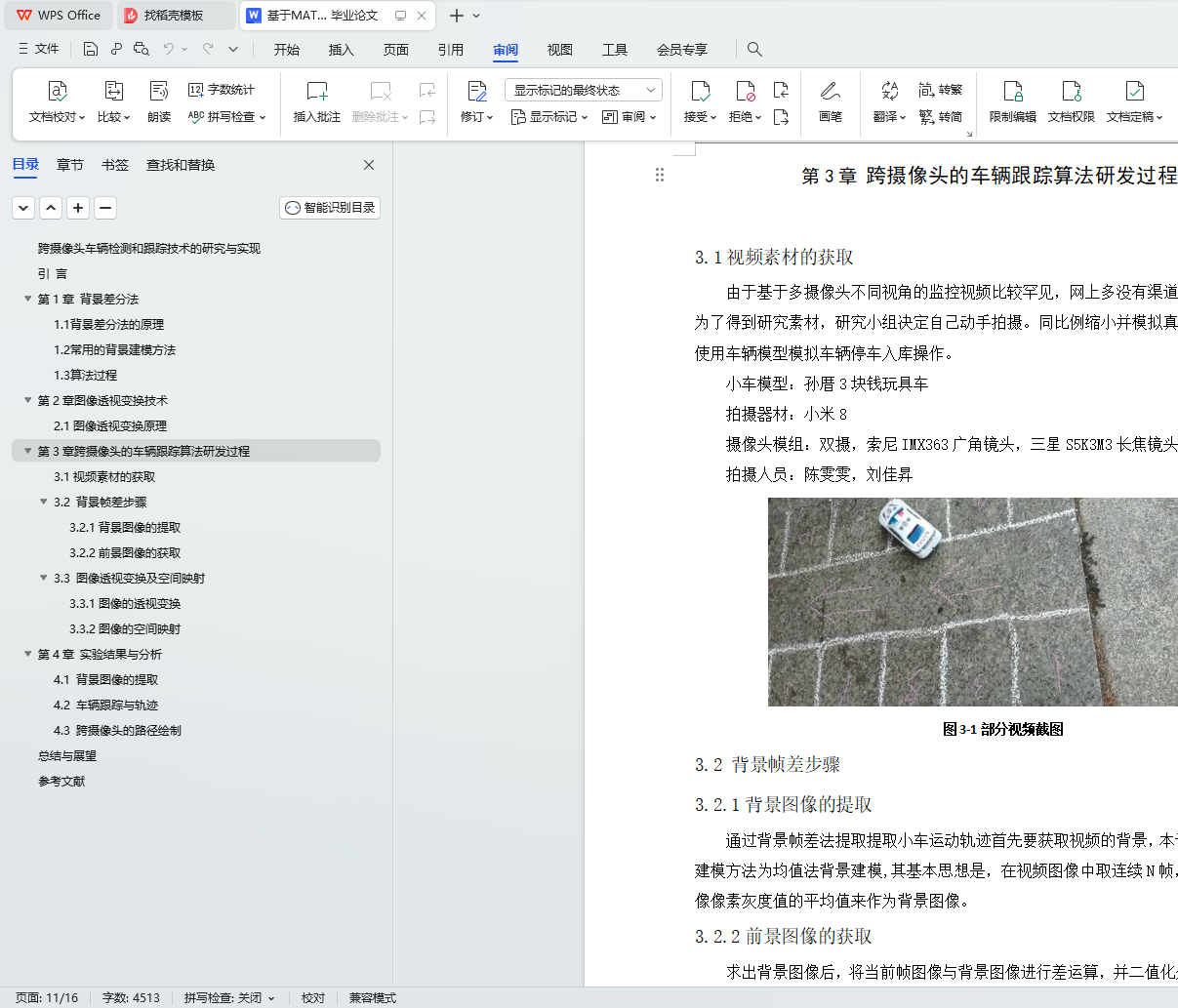Click the down arrow outline level button

(x=23, y=207)
